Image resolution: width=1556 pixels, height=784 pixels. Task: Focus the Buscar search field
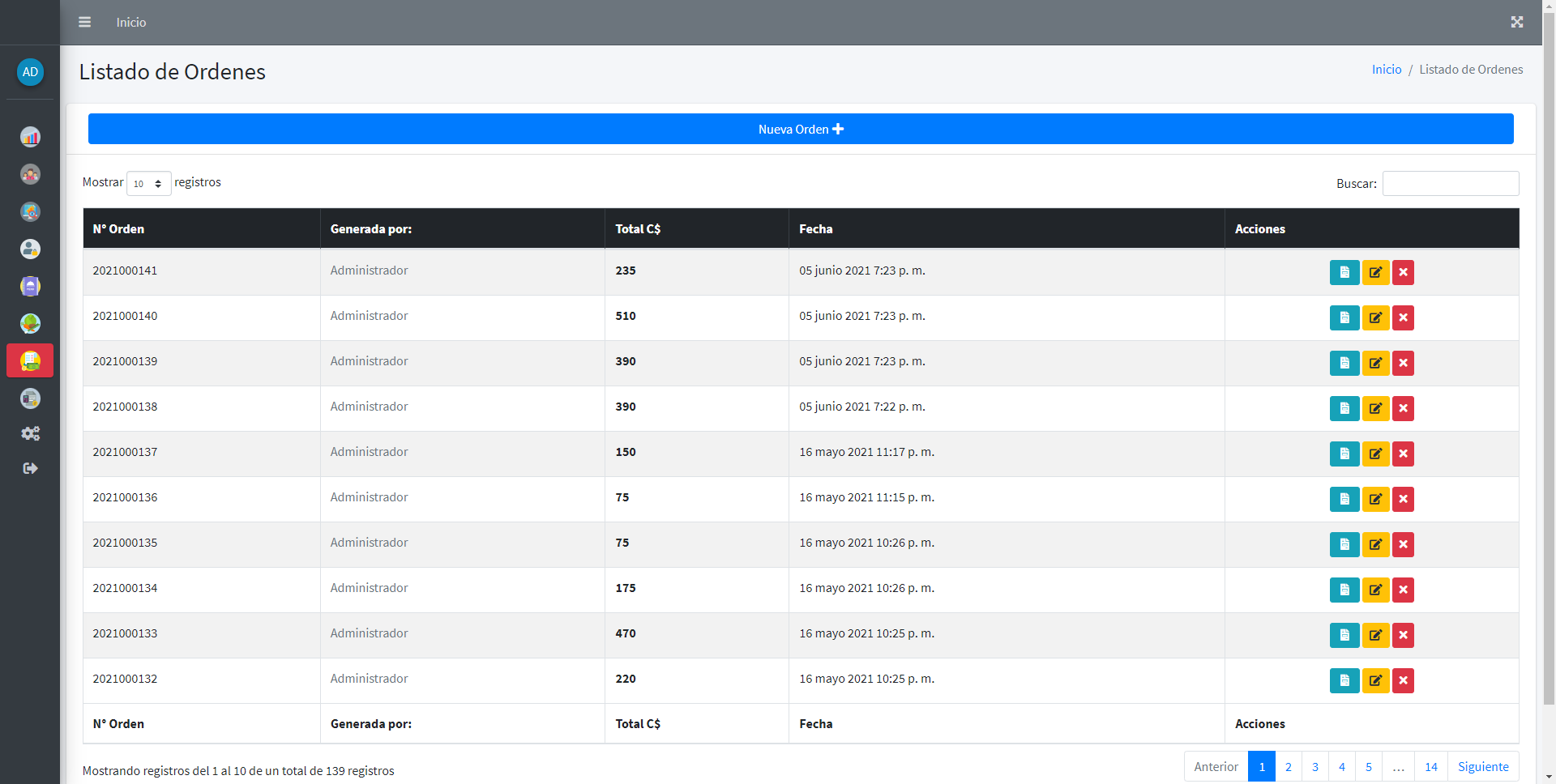pos(1450,184)
